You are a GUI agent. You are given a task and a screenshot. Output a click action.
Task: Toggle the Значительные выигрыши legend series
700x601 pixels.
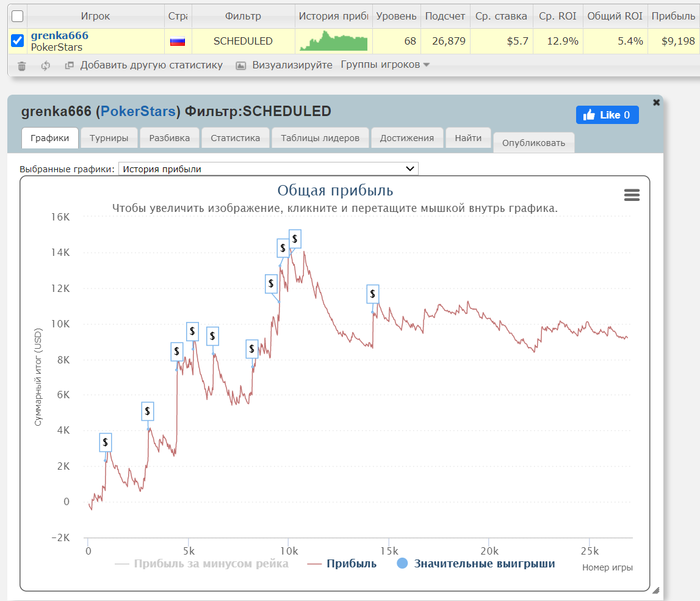(x=476, y=563)
